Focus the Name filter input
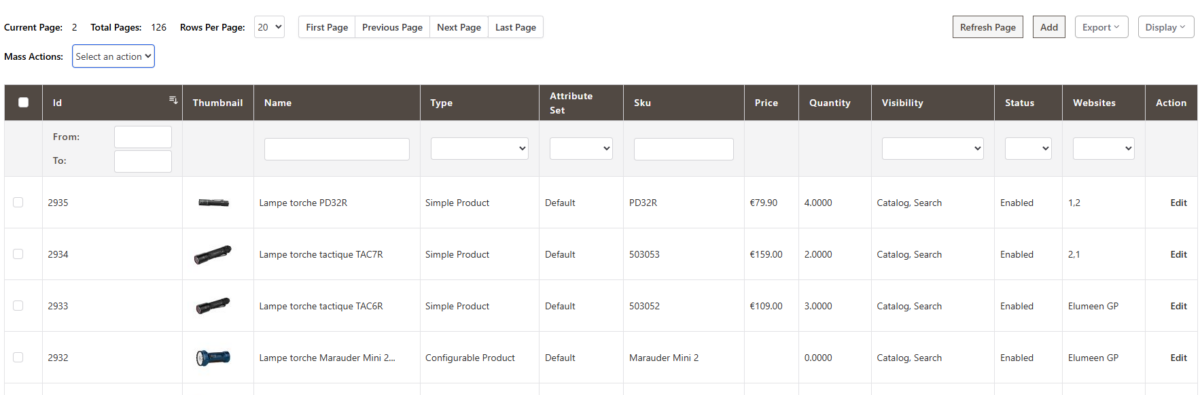 click(337, 149)
